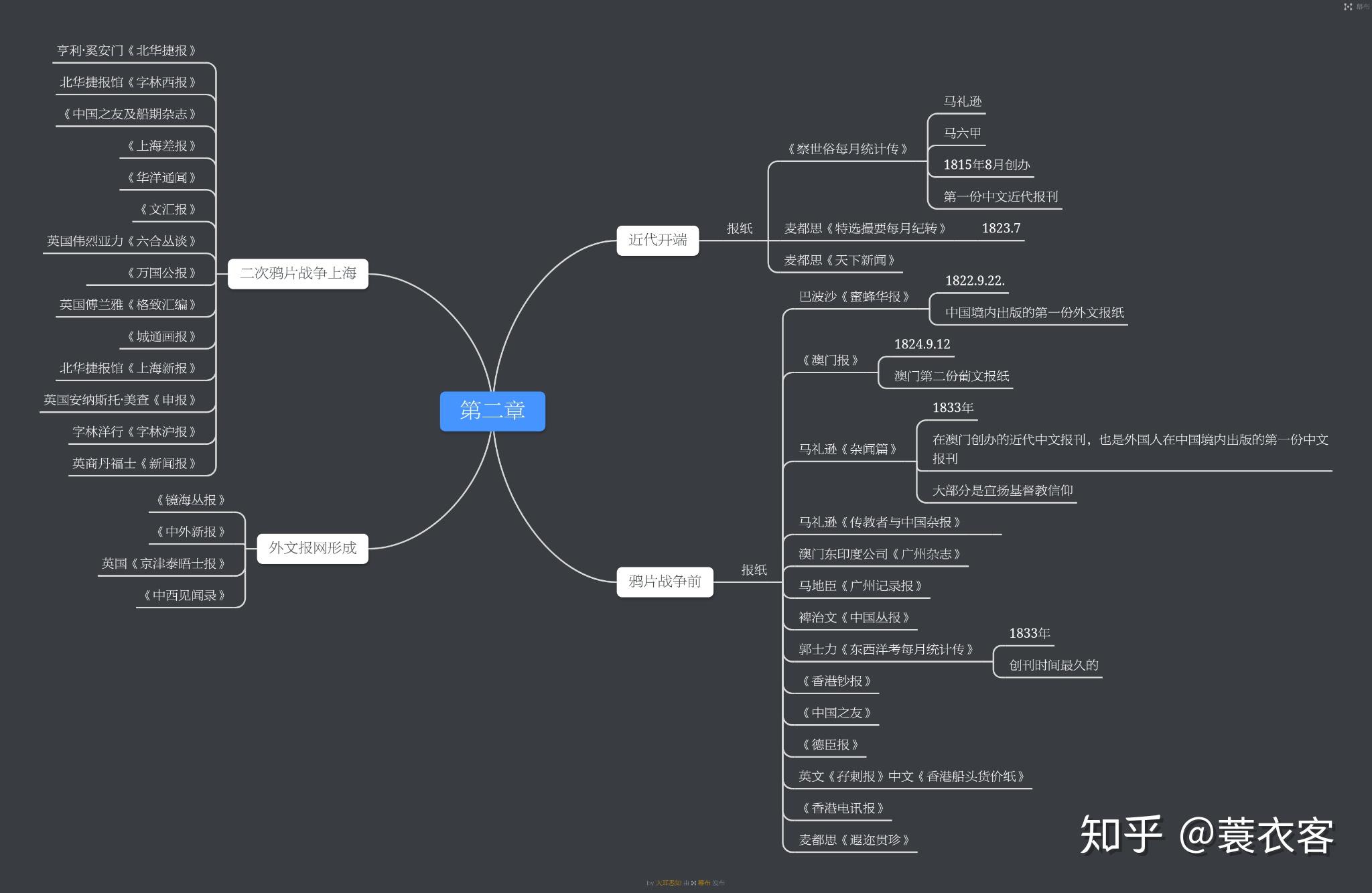
Task: Select node 澳门东印度公司《广州杂志》
Action: tap(881, 555)
